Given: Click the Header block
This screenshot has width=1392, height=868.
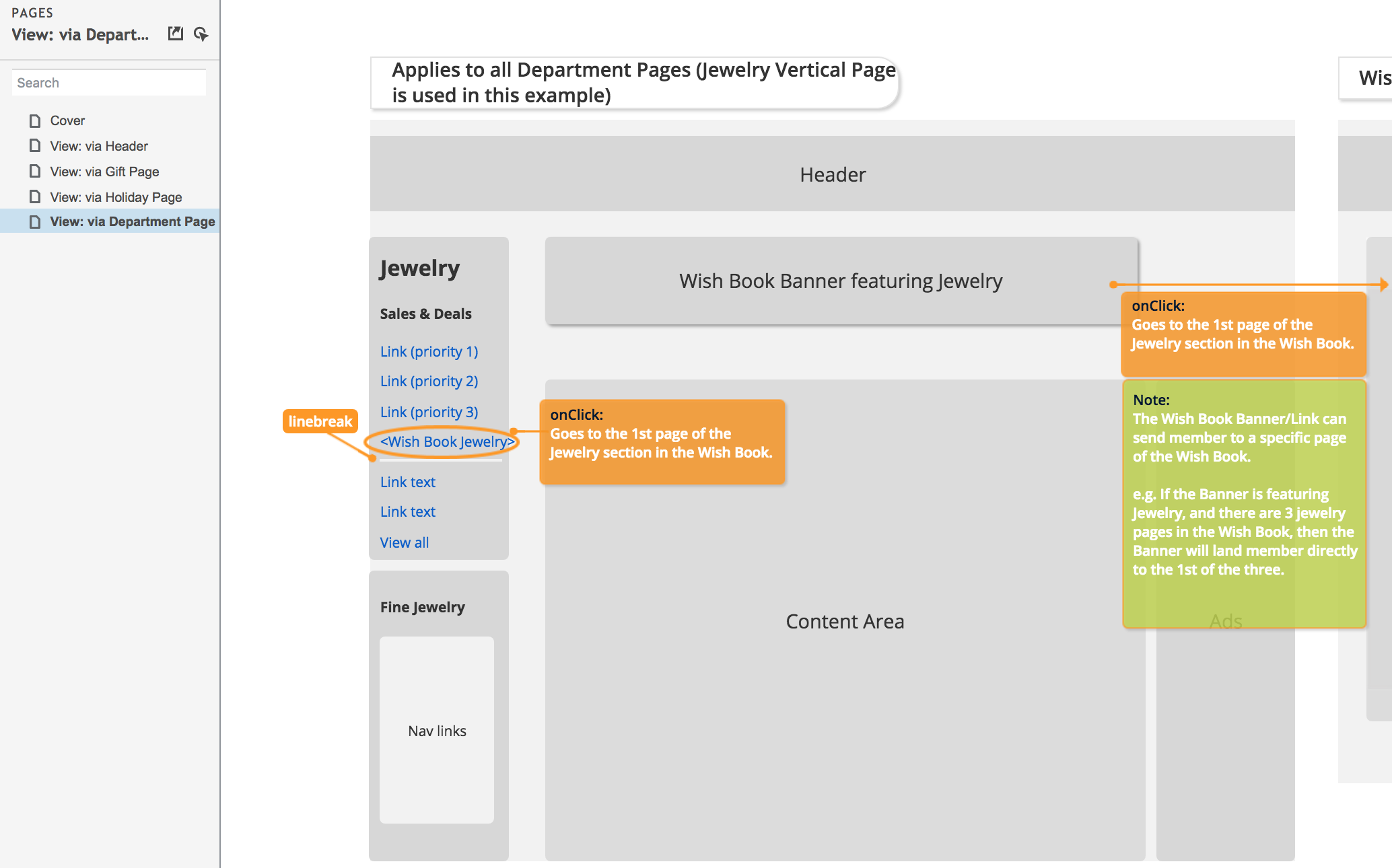Looking at the screenshot, I should pos(832,174).
